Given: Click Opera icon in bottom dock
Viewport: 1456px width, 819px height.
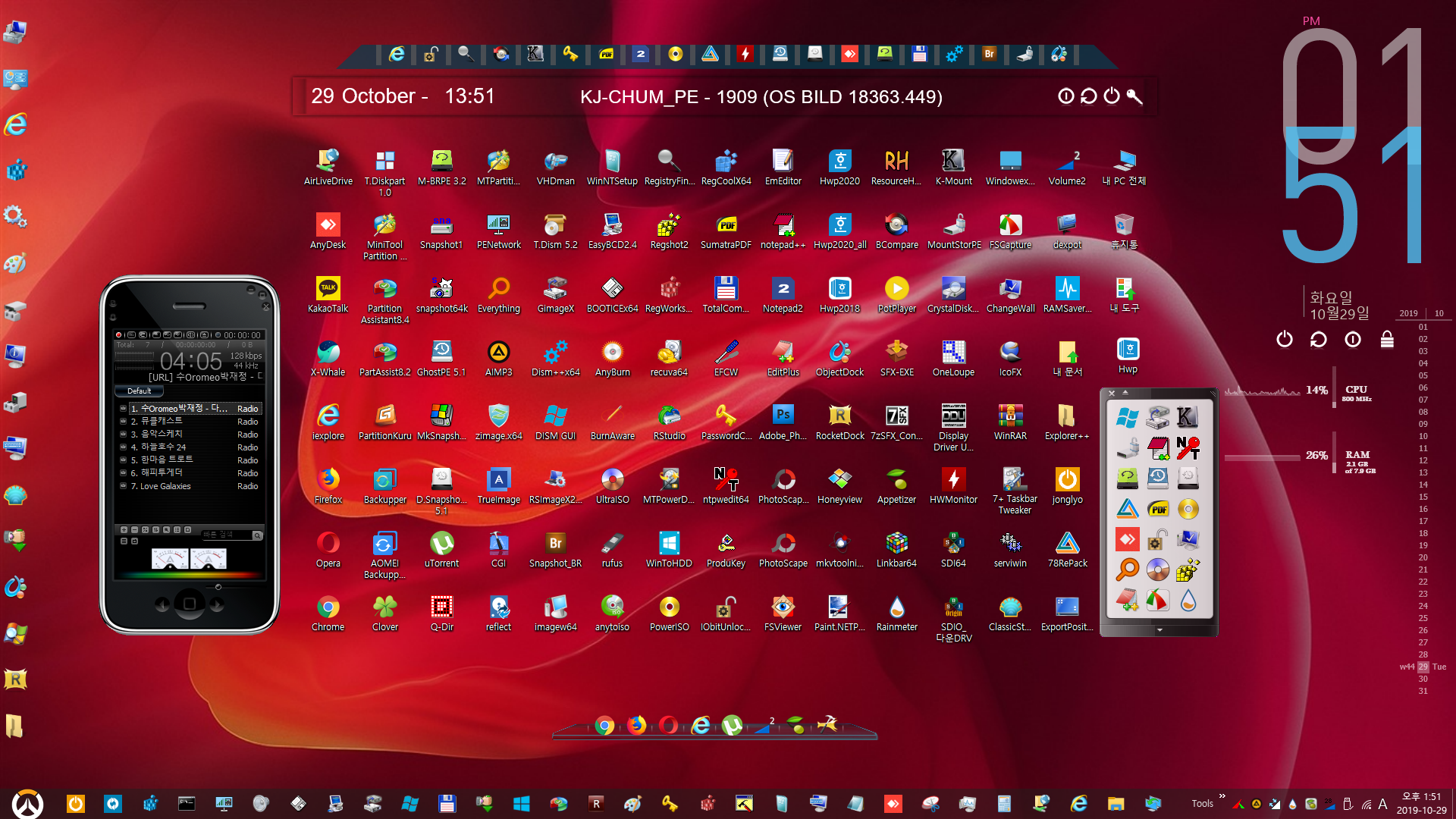Looking at the screenshot, I should [668, 725].
